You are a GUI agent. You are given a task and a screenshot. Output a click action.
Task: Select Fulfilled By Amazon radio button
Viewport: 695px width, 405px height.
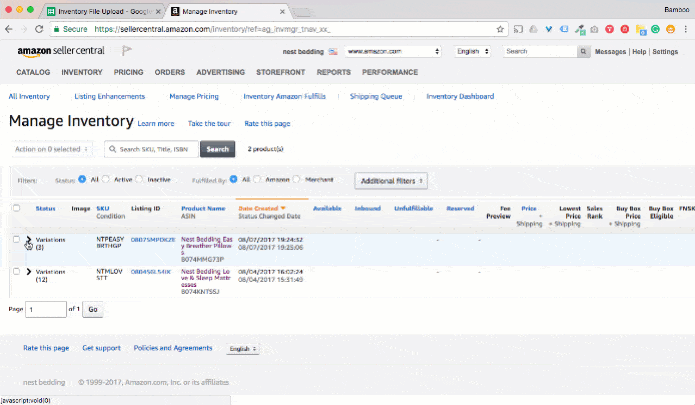pyautogui.click(x=257, y=179)
